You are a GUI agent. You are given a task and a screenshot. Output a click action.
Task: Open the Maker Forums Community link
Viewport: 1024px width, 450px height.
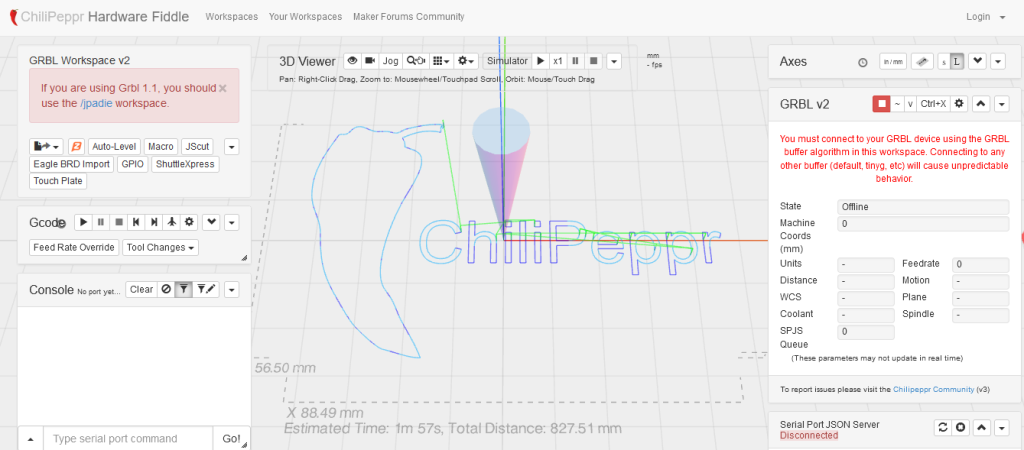(409, 17)
